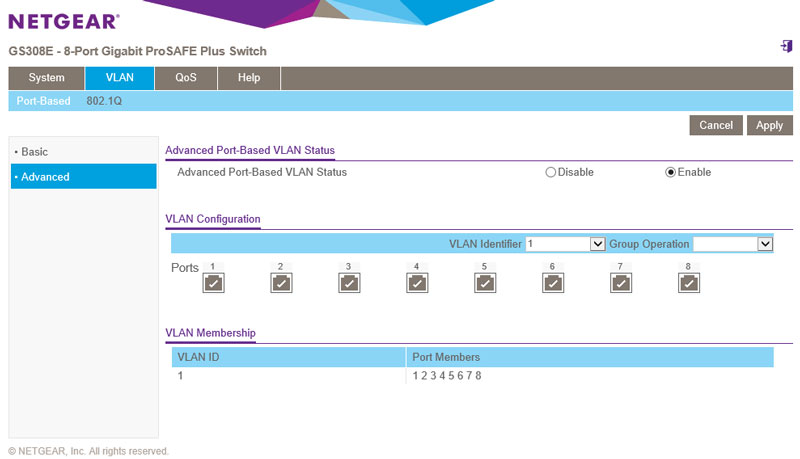Select the Enable radio button
800x459 pixels.
point(670,172)
